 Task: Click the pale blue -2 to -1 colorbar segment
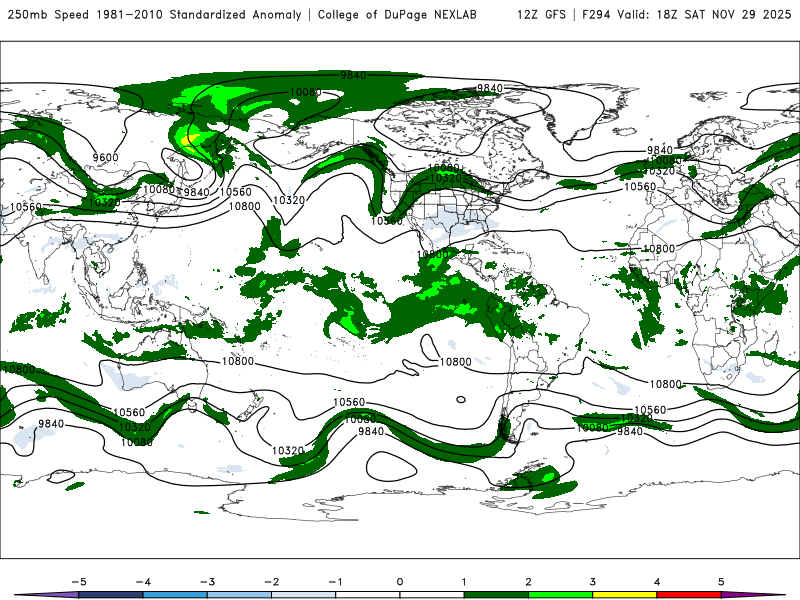[x=304, y=595]
